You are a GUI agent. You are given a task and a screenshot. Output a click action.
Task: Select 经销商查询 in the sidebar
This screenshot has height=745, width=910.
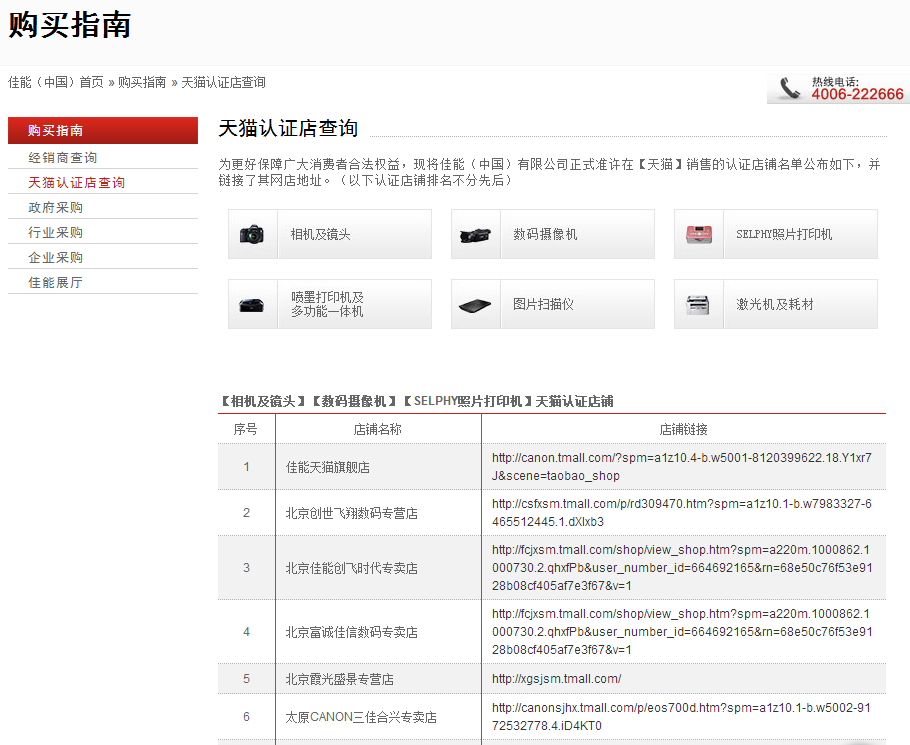click(x=63, y=157)
